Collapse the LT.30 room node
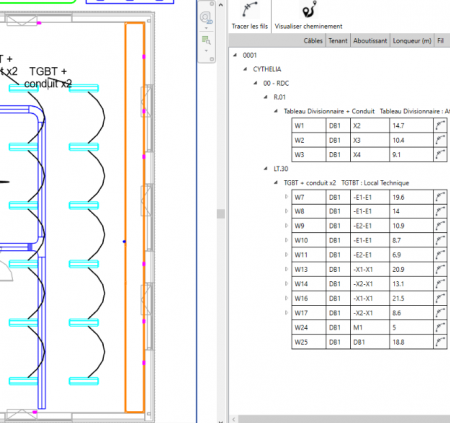 pos(266,169)
